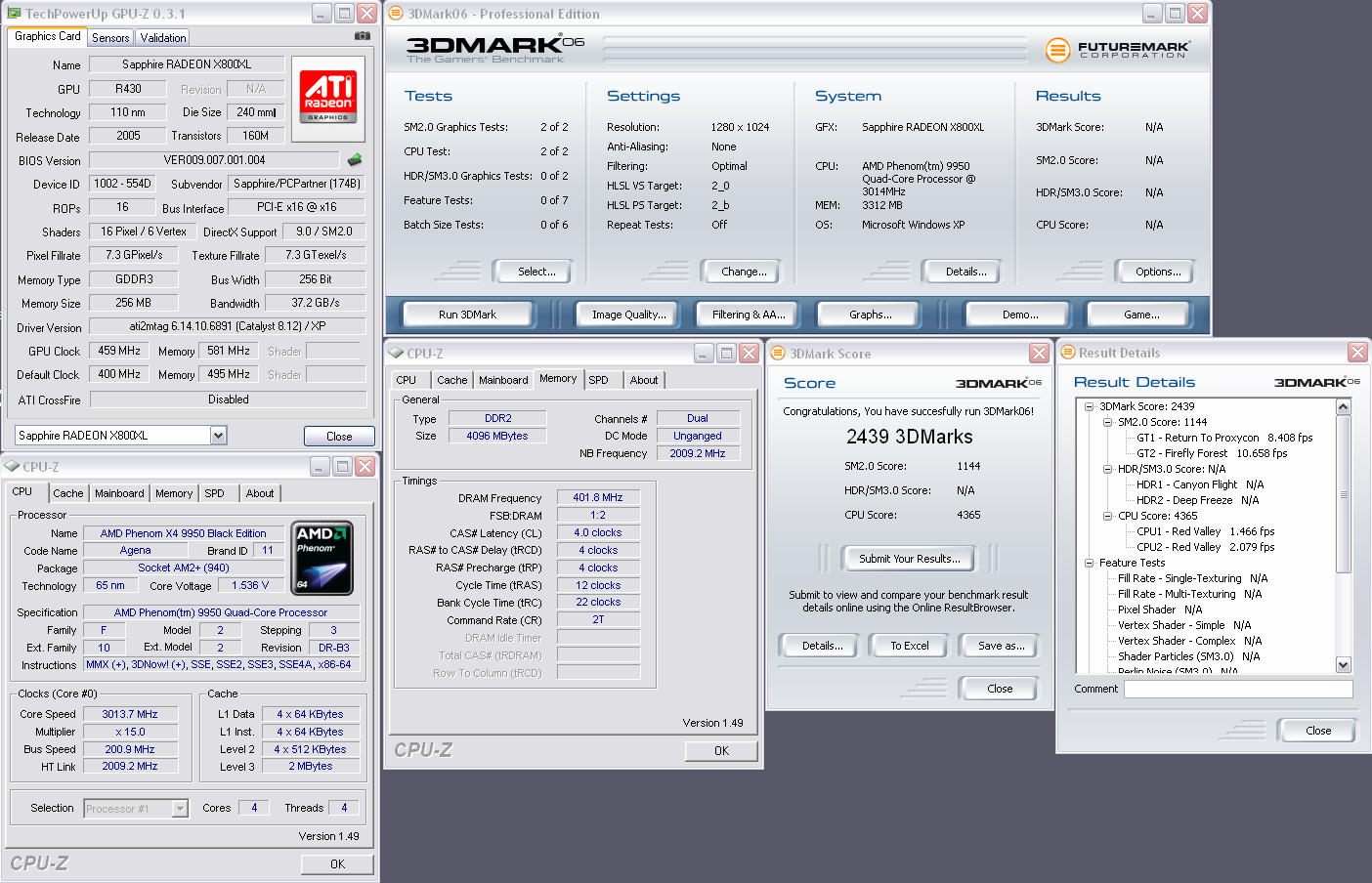This screenshot has height=883, width=1372.
Task: Select the Graphics Card tab in GPU-Z
Action: (x=48, y=36)
